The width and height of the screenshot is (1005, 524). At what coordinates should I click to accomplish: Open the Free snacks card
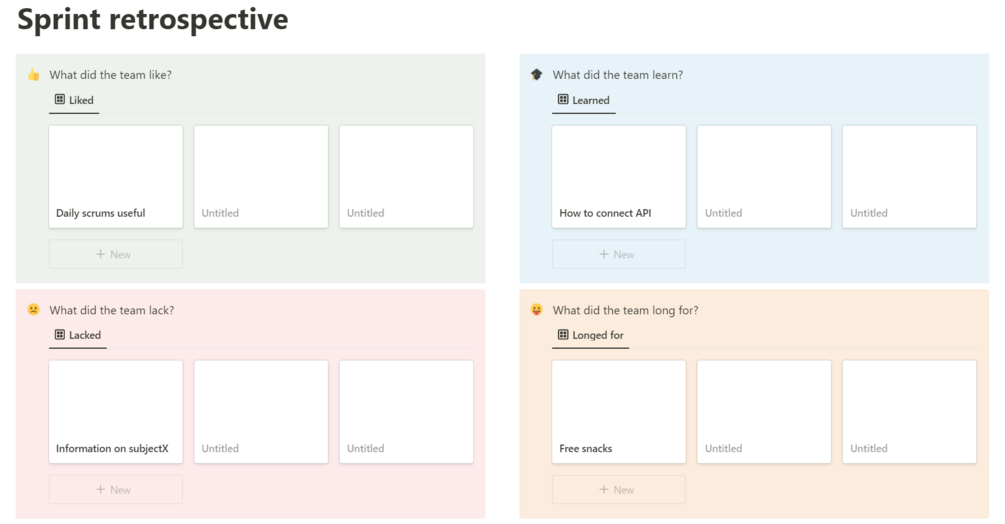(619, 412)
